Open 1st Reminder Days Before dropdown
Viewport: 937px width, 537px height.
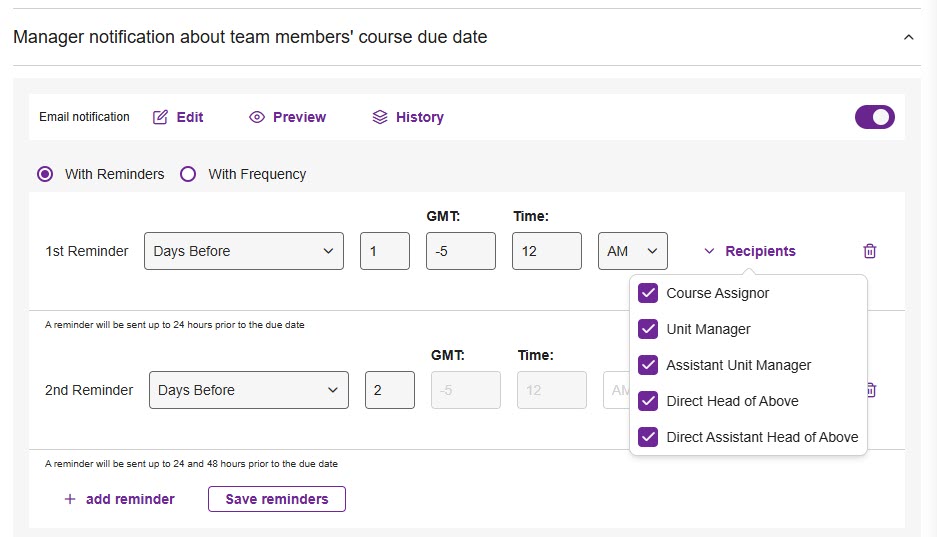tap(244, 251)
